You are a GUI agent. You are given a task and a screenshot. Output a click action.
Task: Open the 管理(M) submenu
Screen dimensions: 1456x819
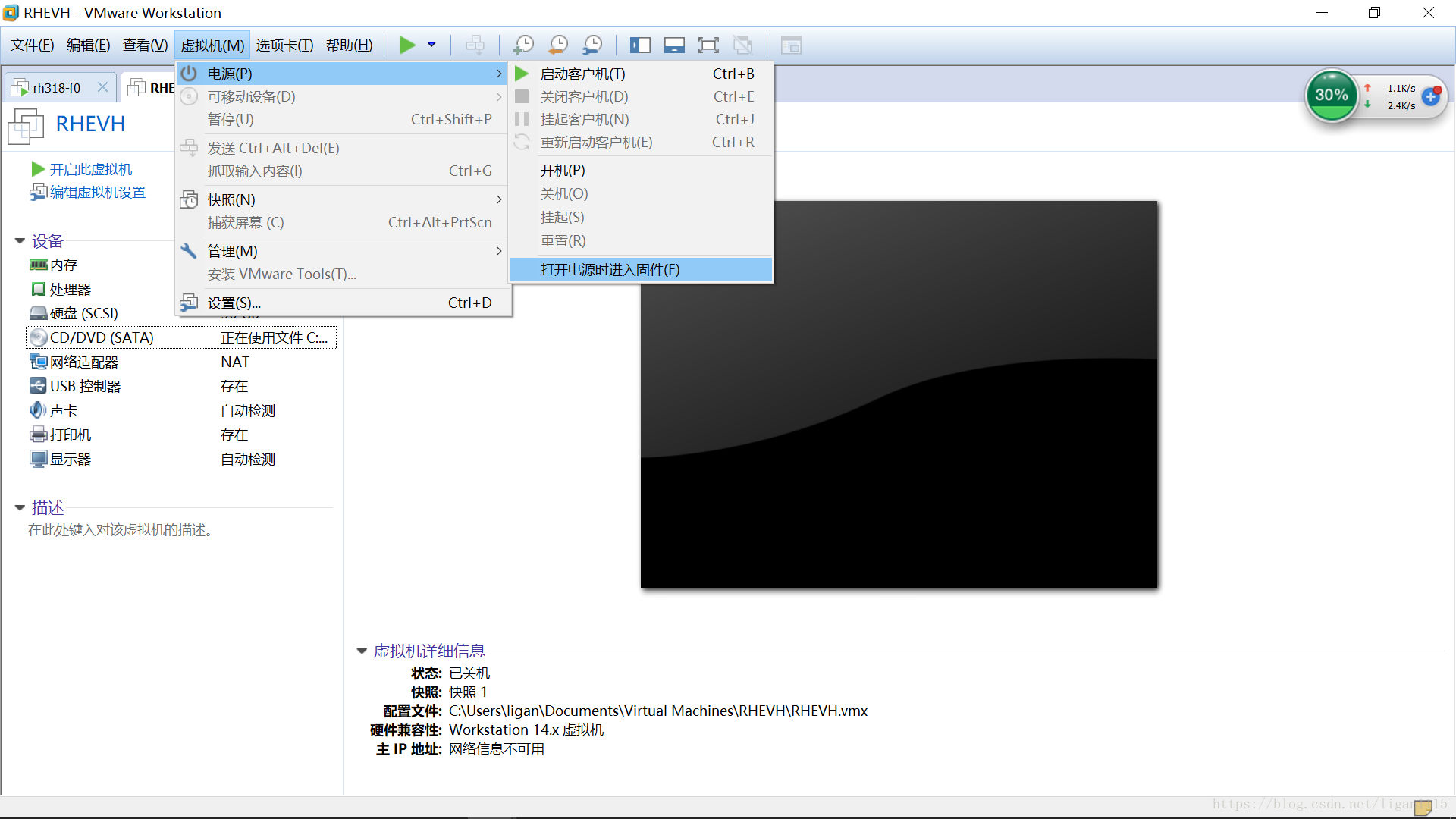pyautogui.click(x=343, y=251)
